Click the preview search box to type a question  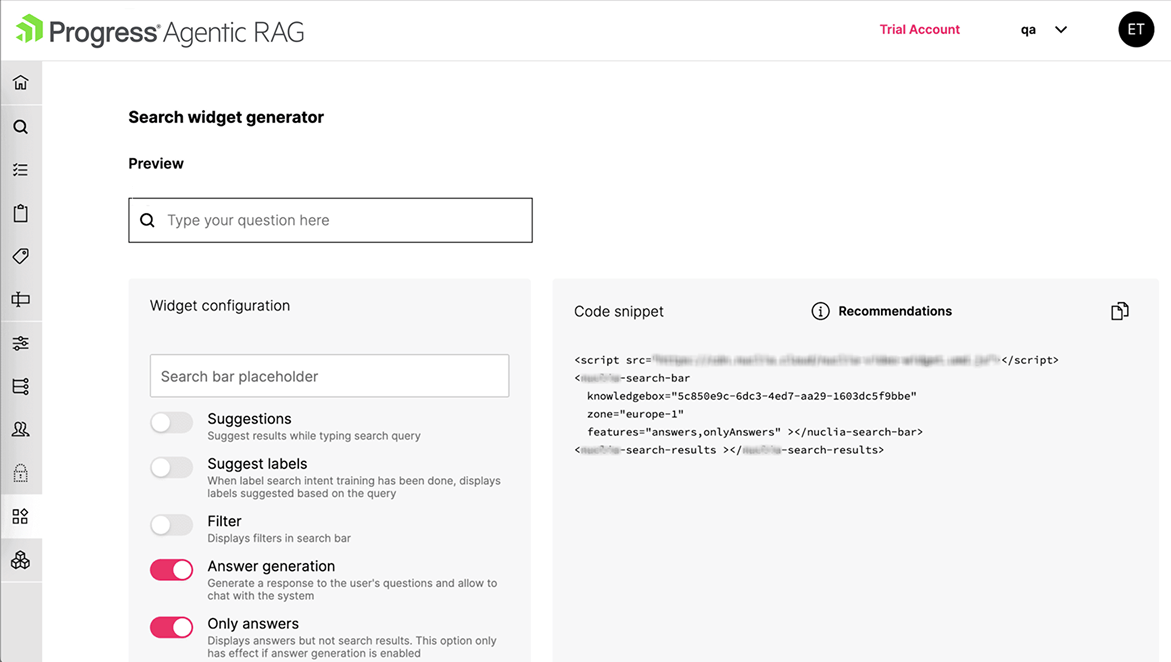330,220
